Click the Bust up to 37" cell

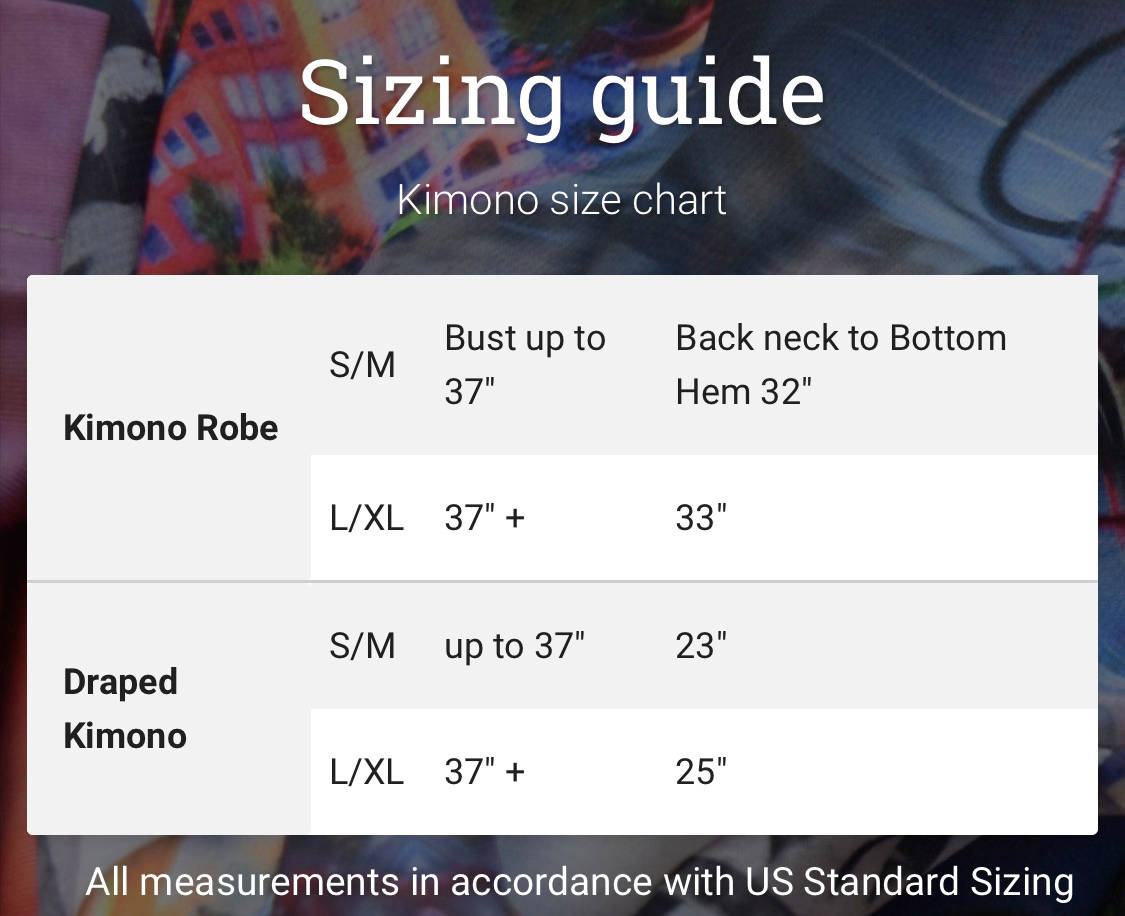(525, 364)
